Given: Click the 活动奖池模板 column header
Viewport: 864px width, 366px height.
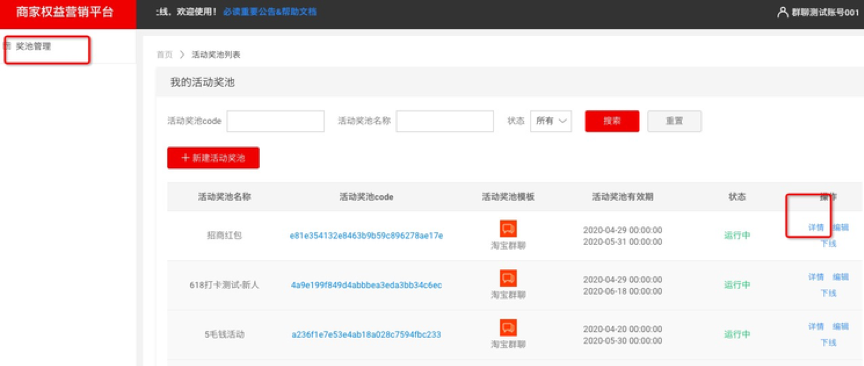Looking at the screenshot, I should (508, 197).
